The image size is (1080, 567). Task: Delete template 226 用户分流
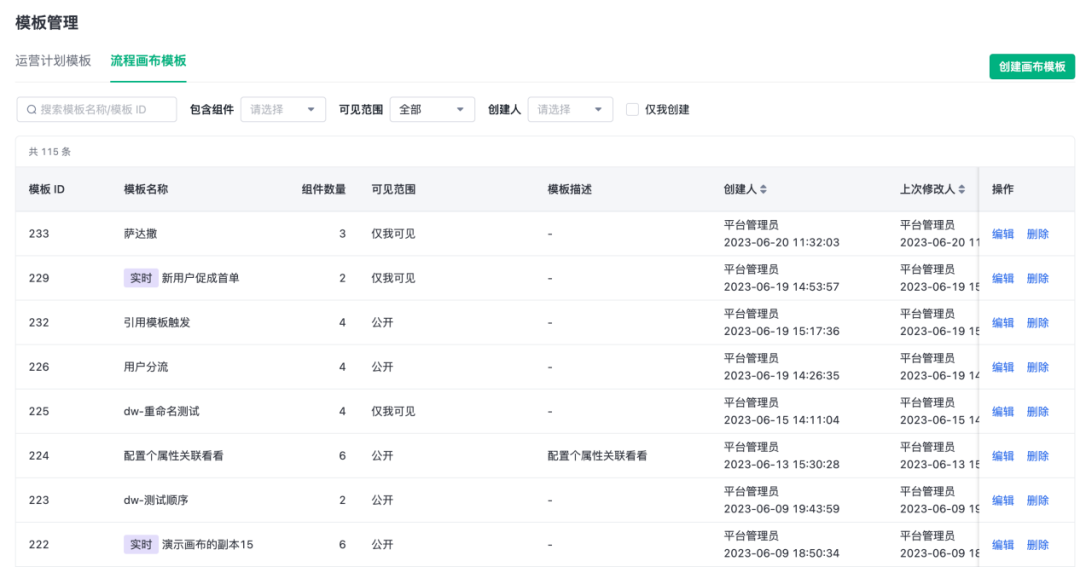(1037, 367)
